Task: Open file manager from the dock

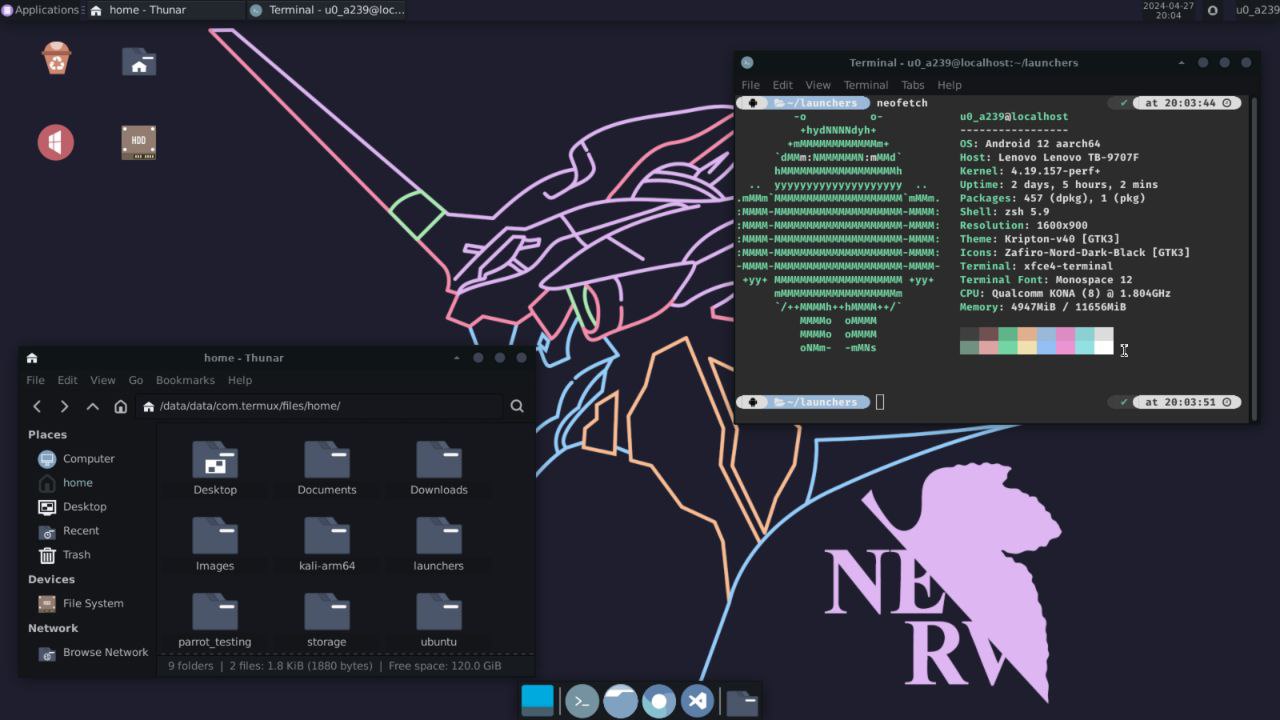Action: click(x=620, y=701)
